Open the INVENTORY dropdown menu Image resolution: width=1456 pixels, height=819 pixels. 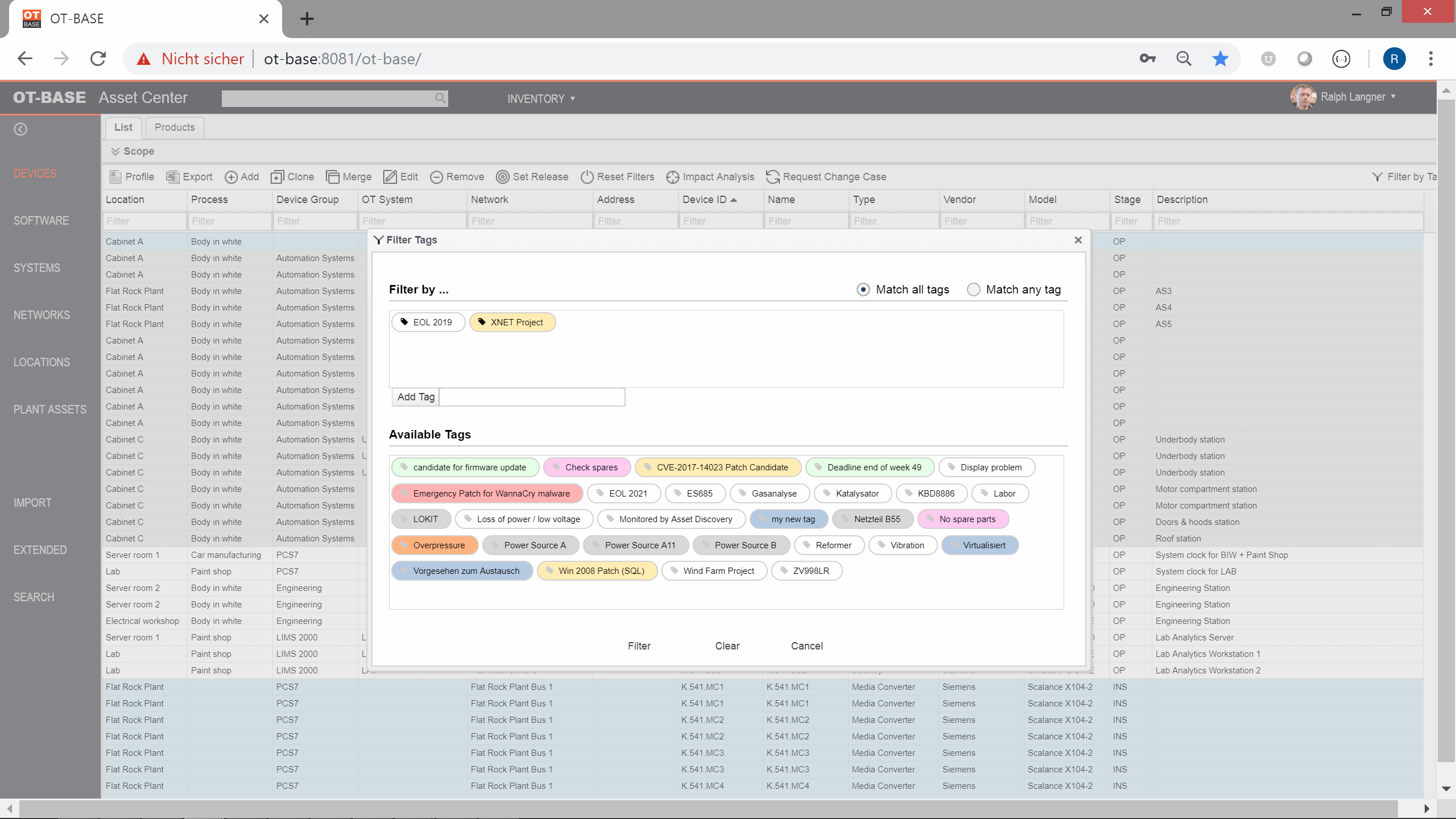541,99
